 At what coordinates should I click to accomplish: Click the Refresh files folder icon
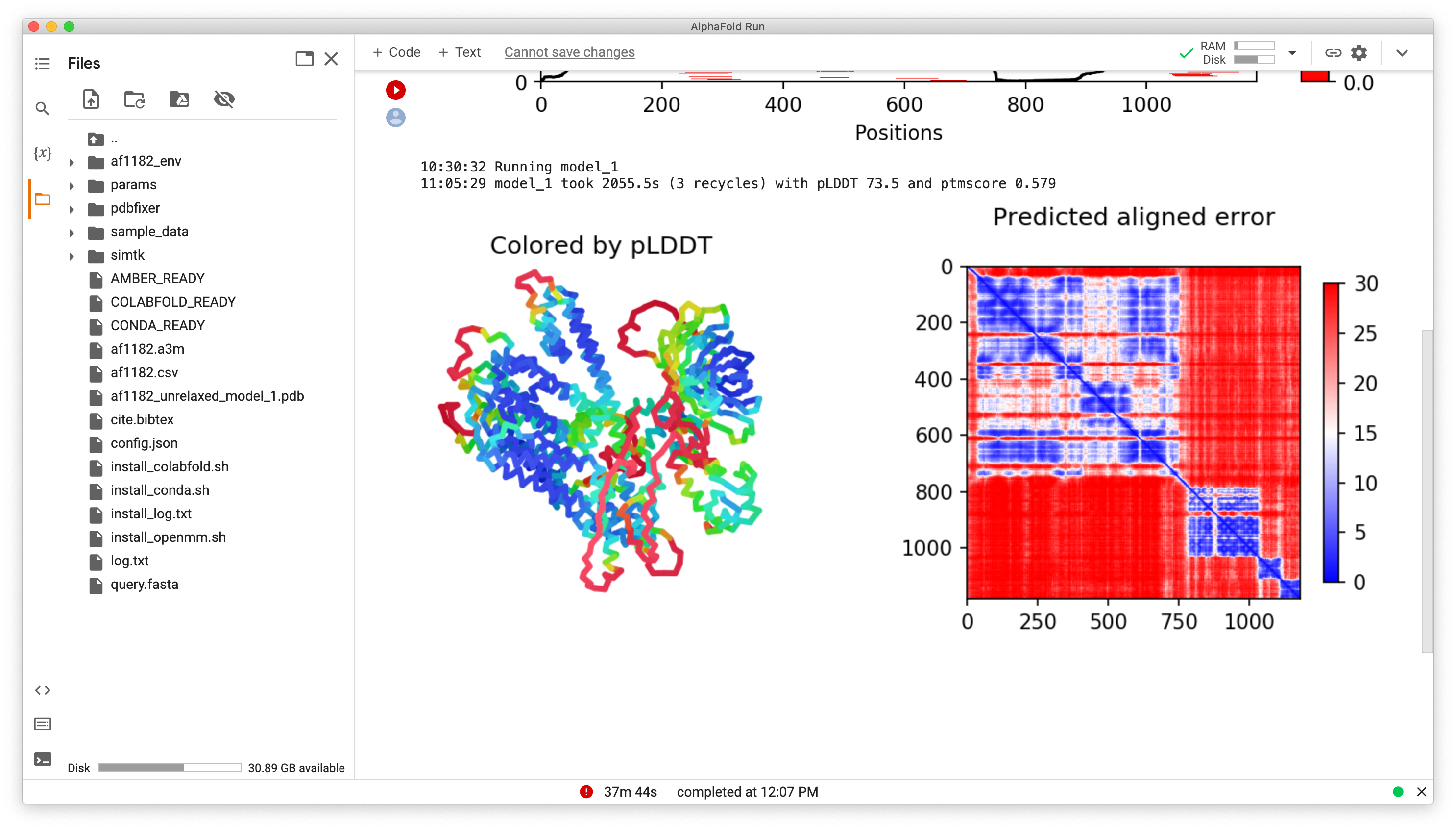(135, 99)
